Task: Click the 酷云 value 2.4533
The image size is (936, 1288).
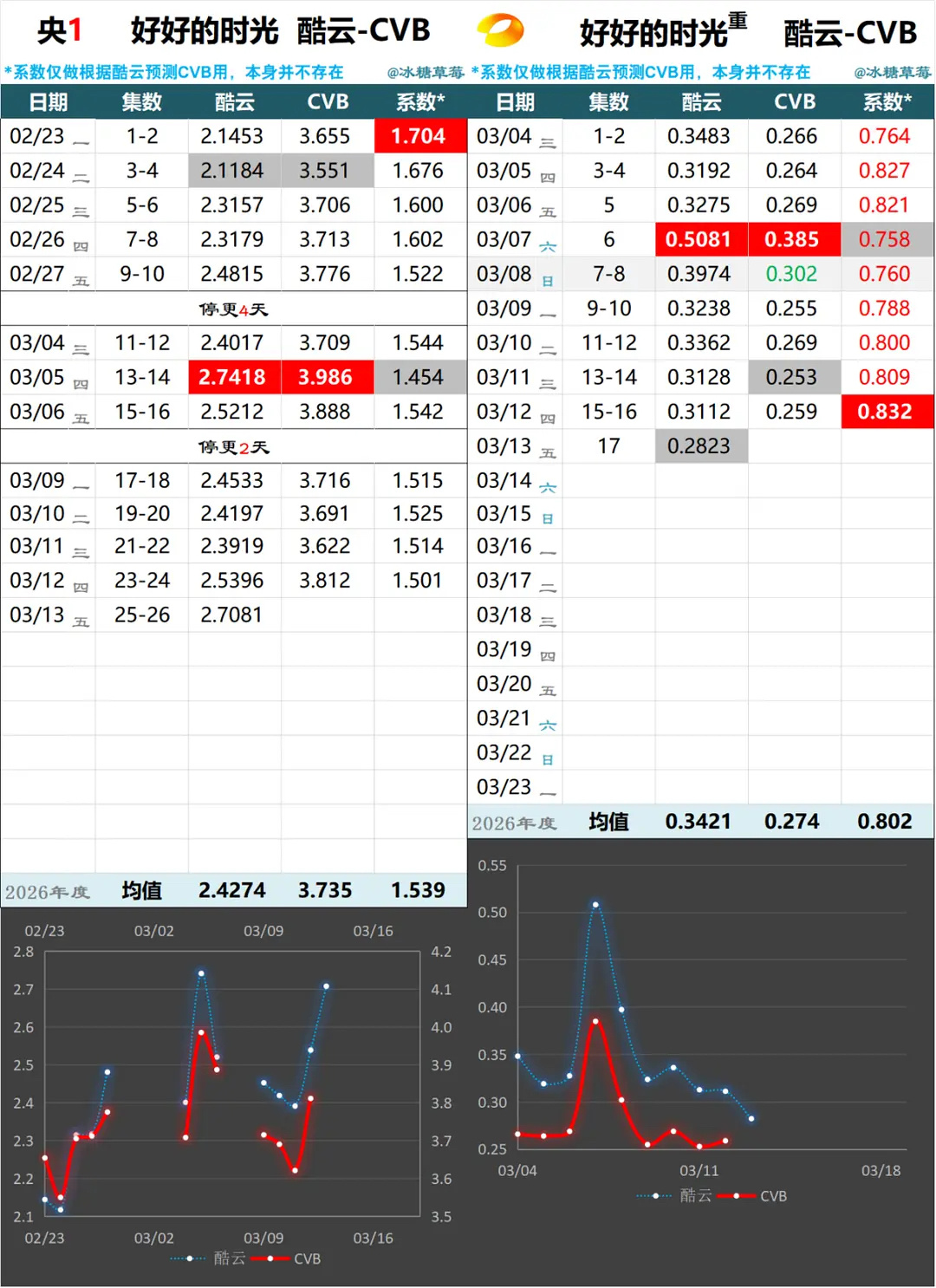Action: 231,480
